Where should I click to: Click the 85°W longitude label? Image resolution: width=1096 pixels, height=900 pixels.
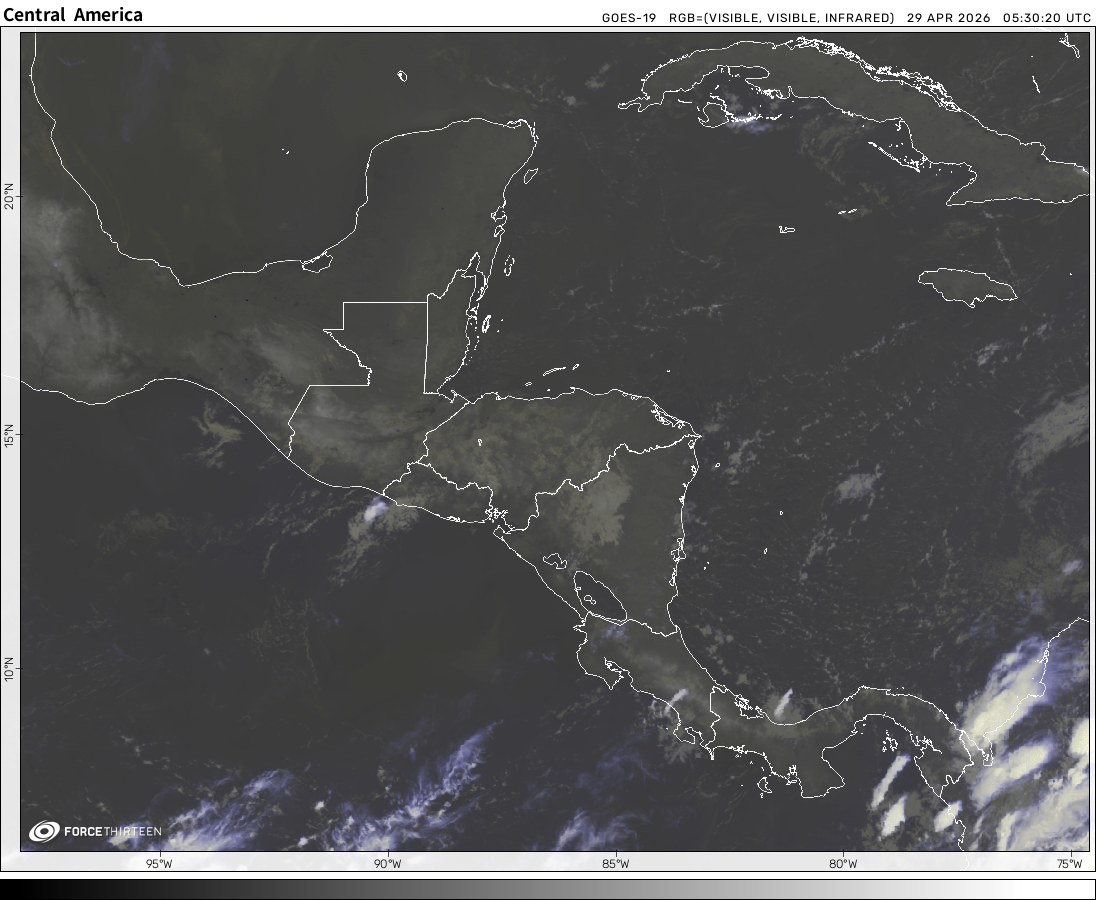coord(616,864)
